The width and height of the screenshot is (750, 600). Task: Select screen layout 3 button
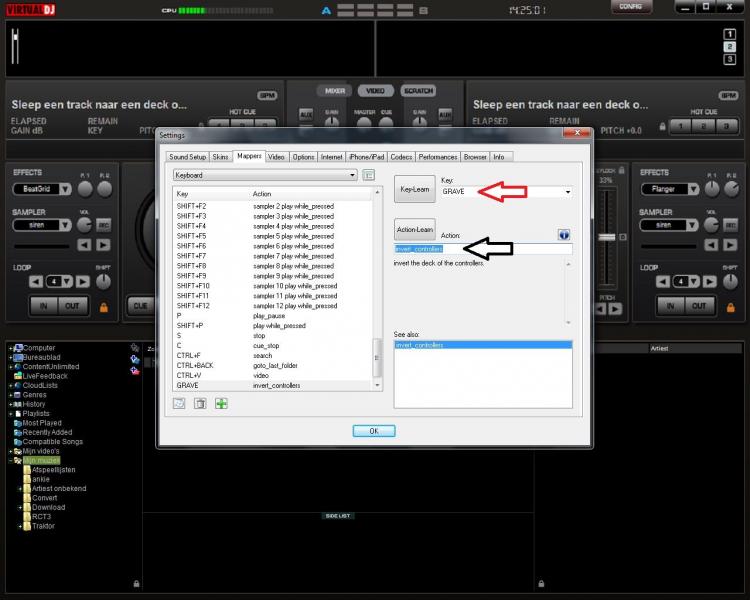click(x=729, y=59)
